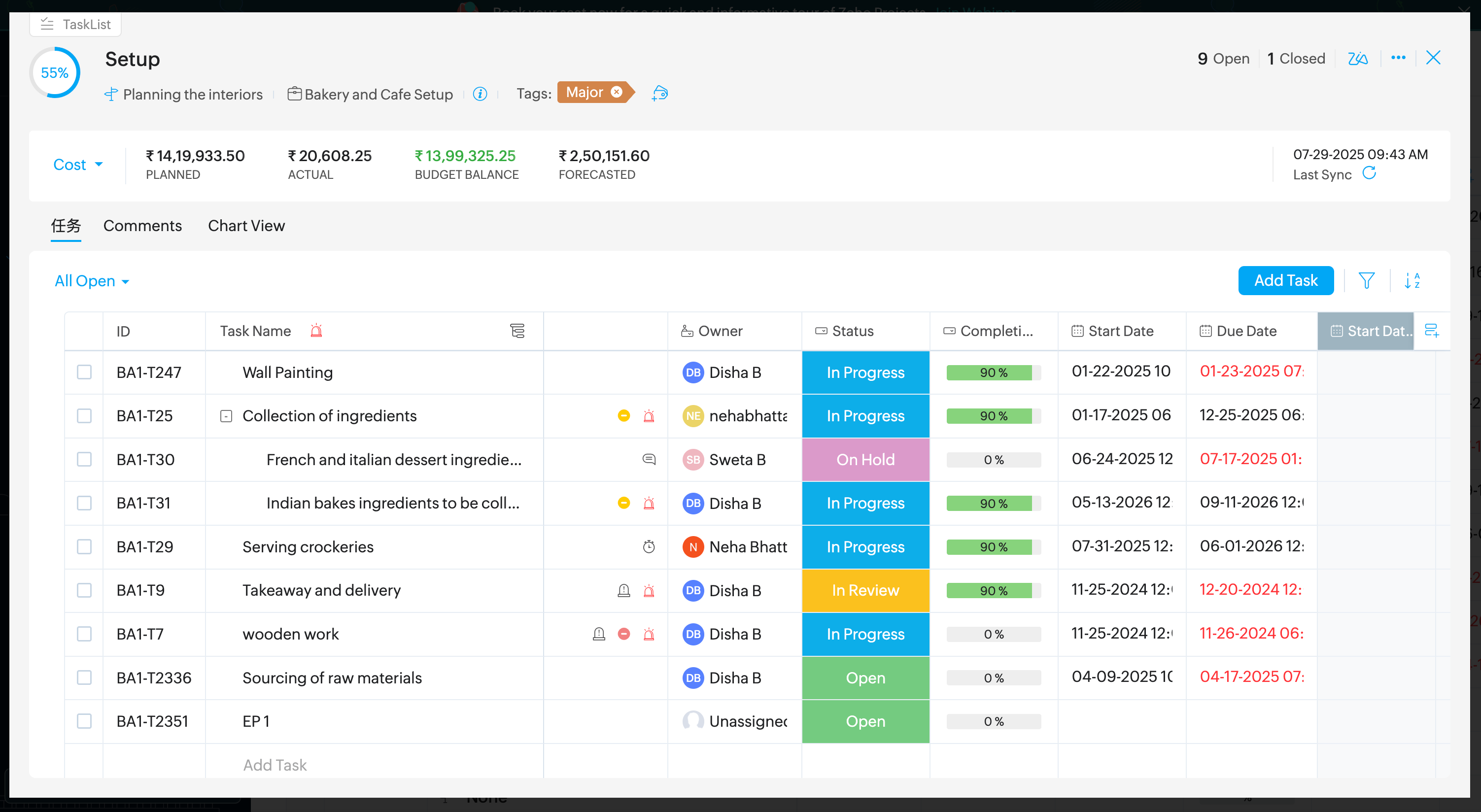Select the Wall Painting task checkbox
The width and height of the screenshot is (1481, 812).
click(x=84, y=372)
